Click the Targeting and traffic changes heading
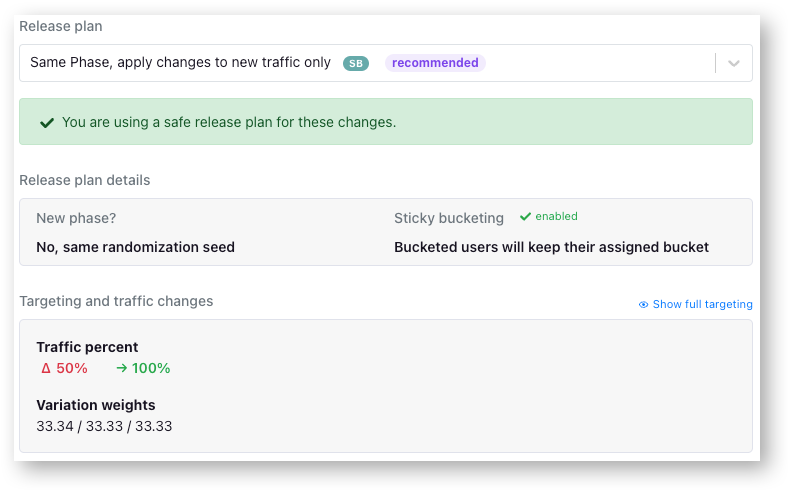This screenshot has height=493, width=788. (116, 301)
